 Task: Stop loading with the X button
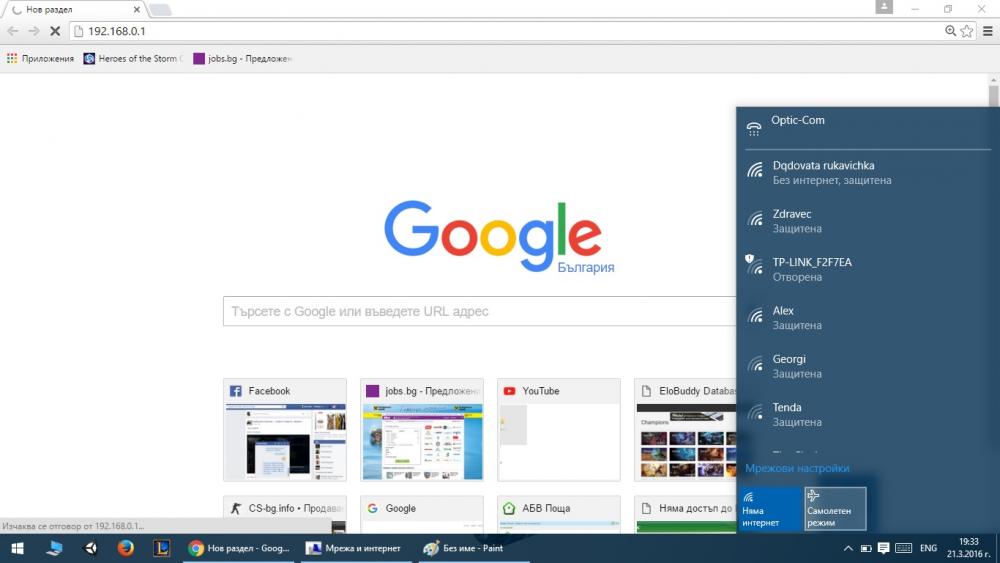pyautogui.click(x=55, y=31)
